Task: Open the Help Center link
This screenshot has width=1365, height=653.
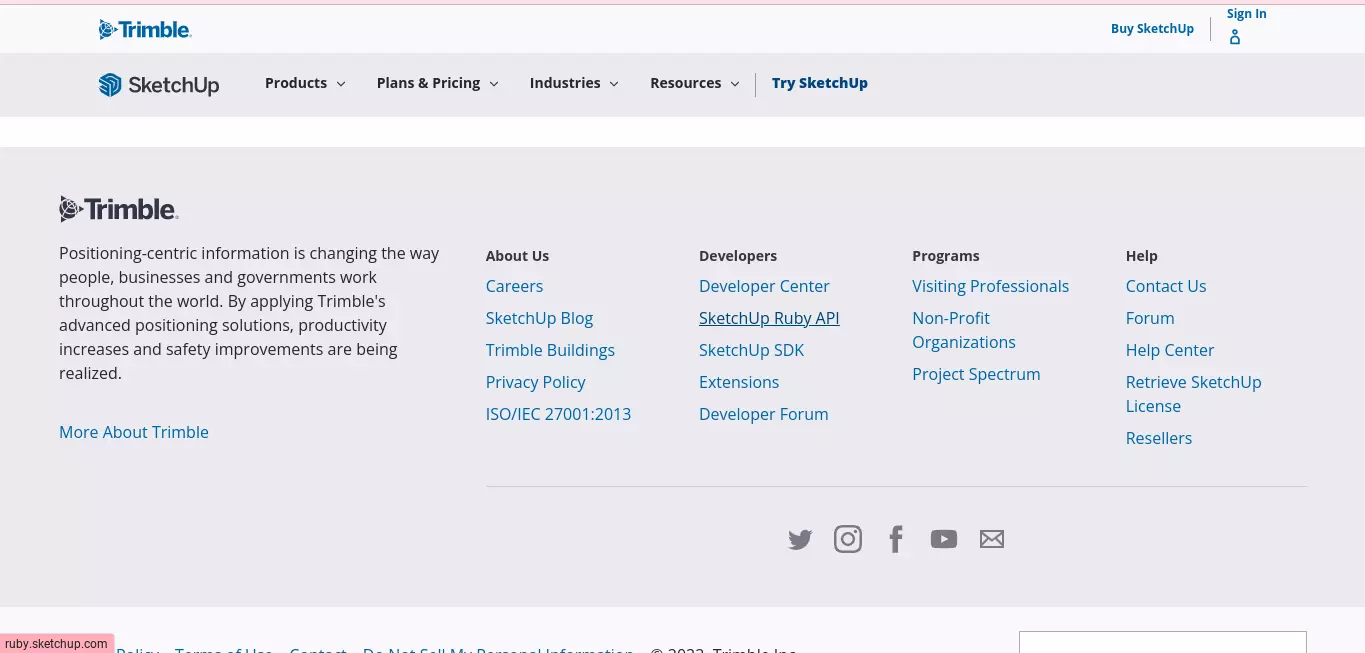Action: (x=1170, y=350)
